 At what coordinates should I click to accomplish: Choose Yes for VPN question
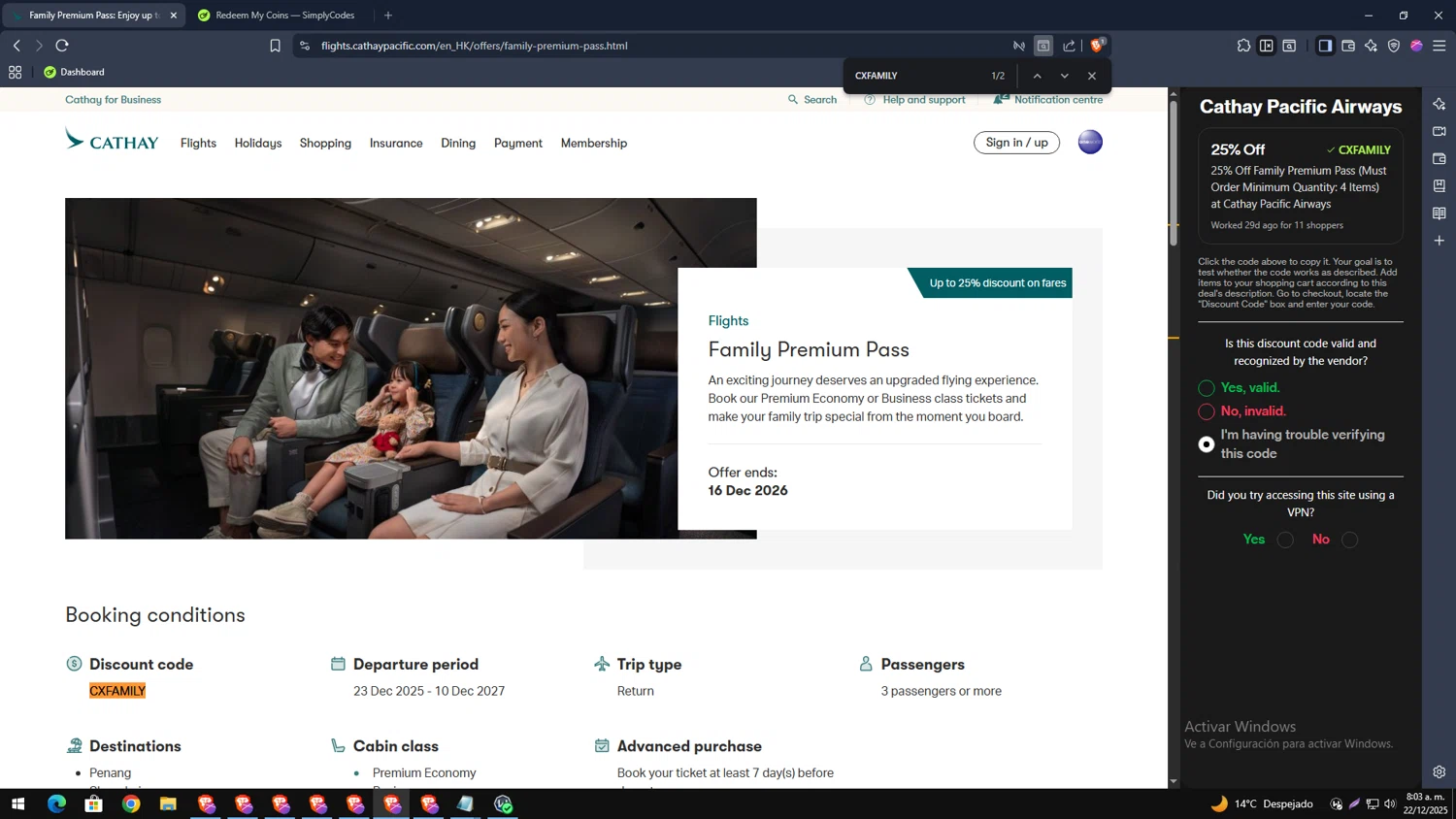pos(1285,540)
